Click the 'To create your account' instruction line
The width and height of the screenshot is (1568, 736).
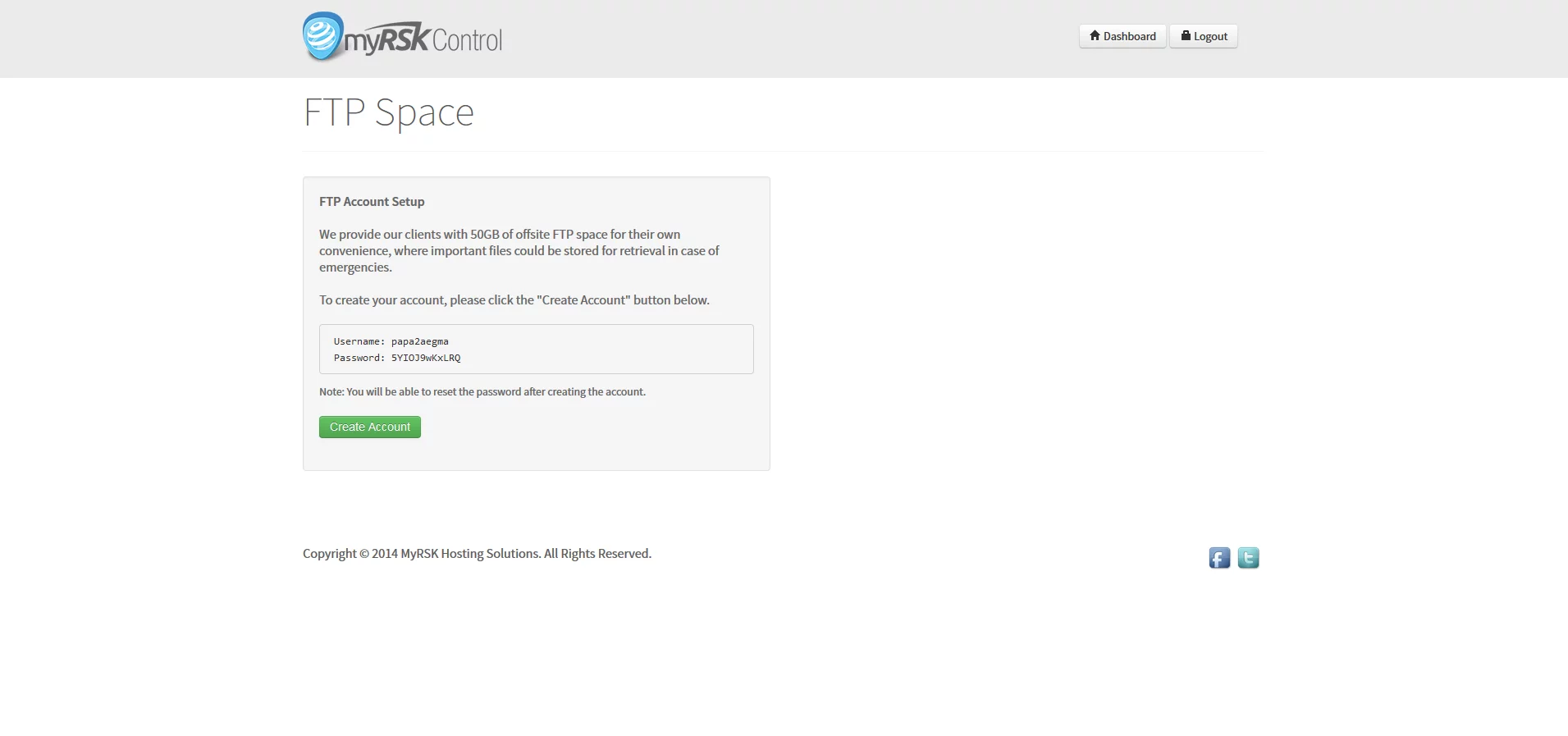[514, 300]
